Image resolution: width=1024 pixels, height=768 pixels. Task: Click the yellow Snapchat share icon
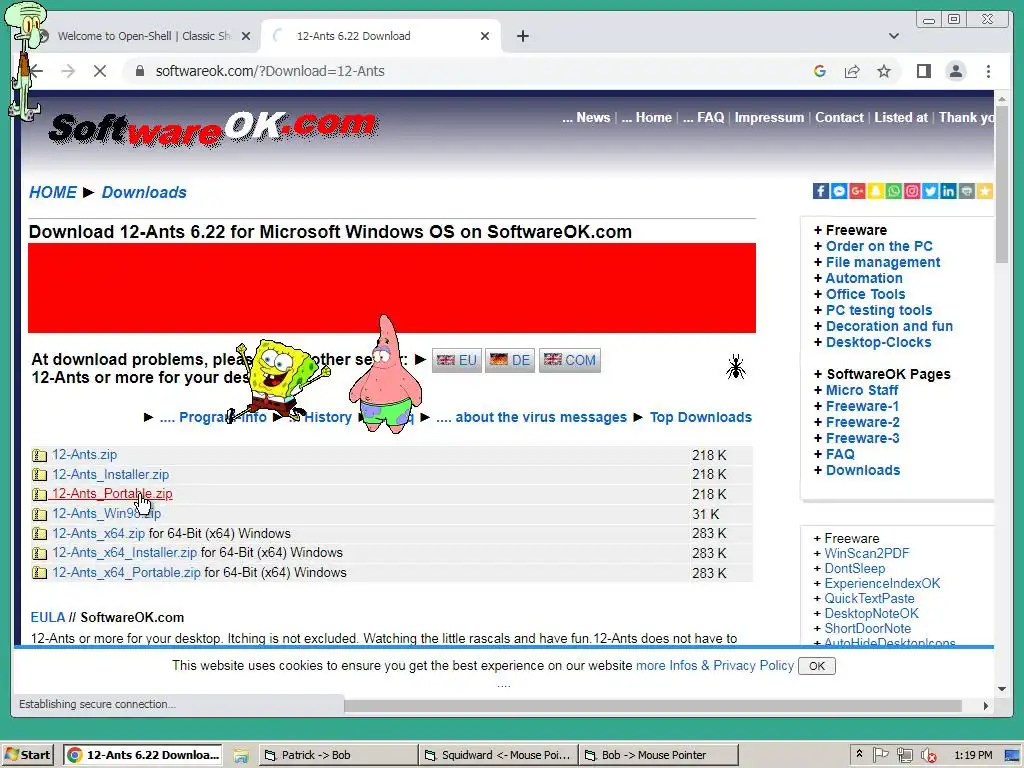point(875,191)
